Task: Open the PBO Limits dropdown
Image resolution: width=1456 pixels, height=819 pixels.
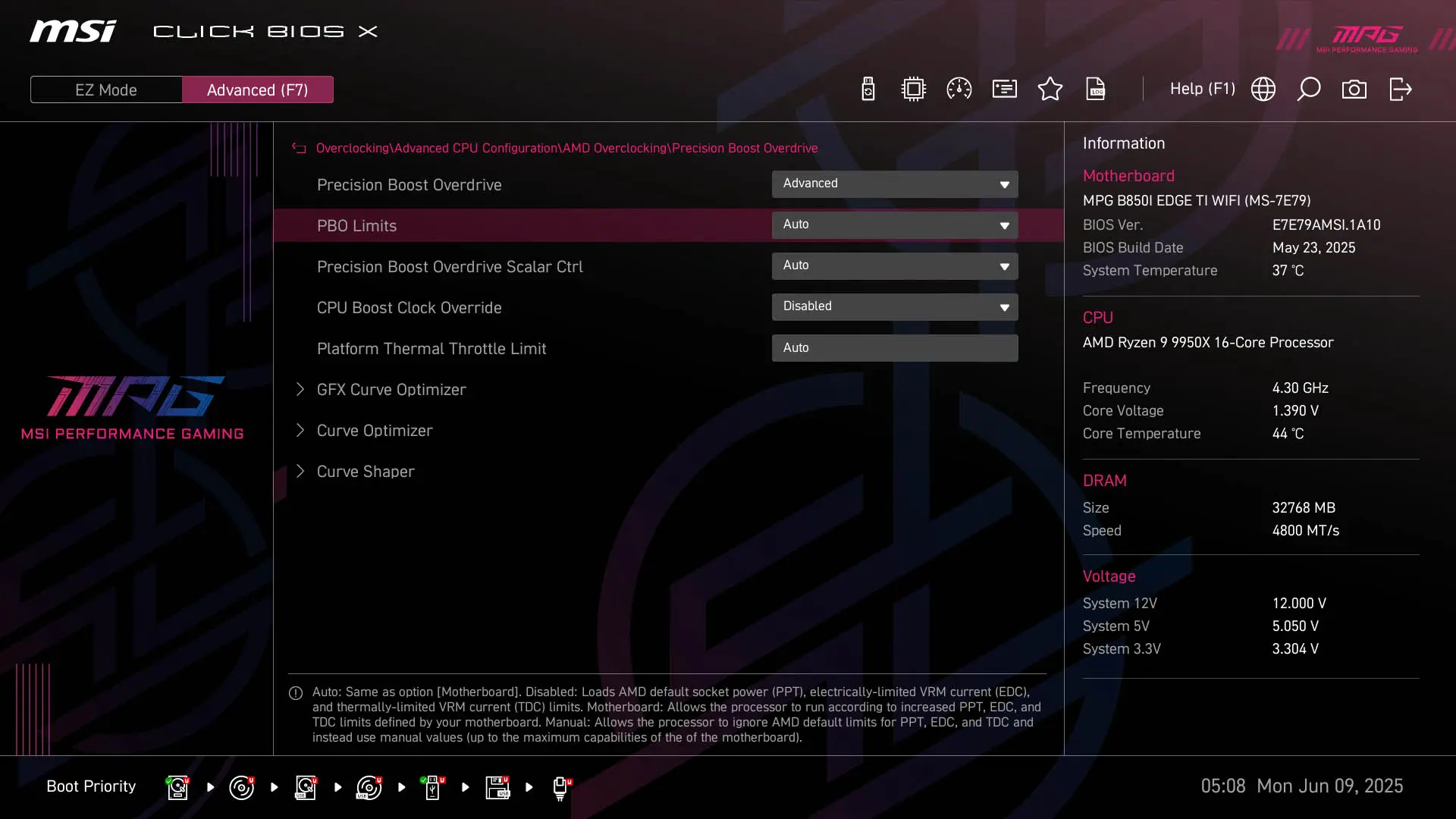Action: click(x=895, y=224)
